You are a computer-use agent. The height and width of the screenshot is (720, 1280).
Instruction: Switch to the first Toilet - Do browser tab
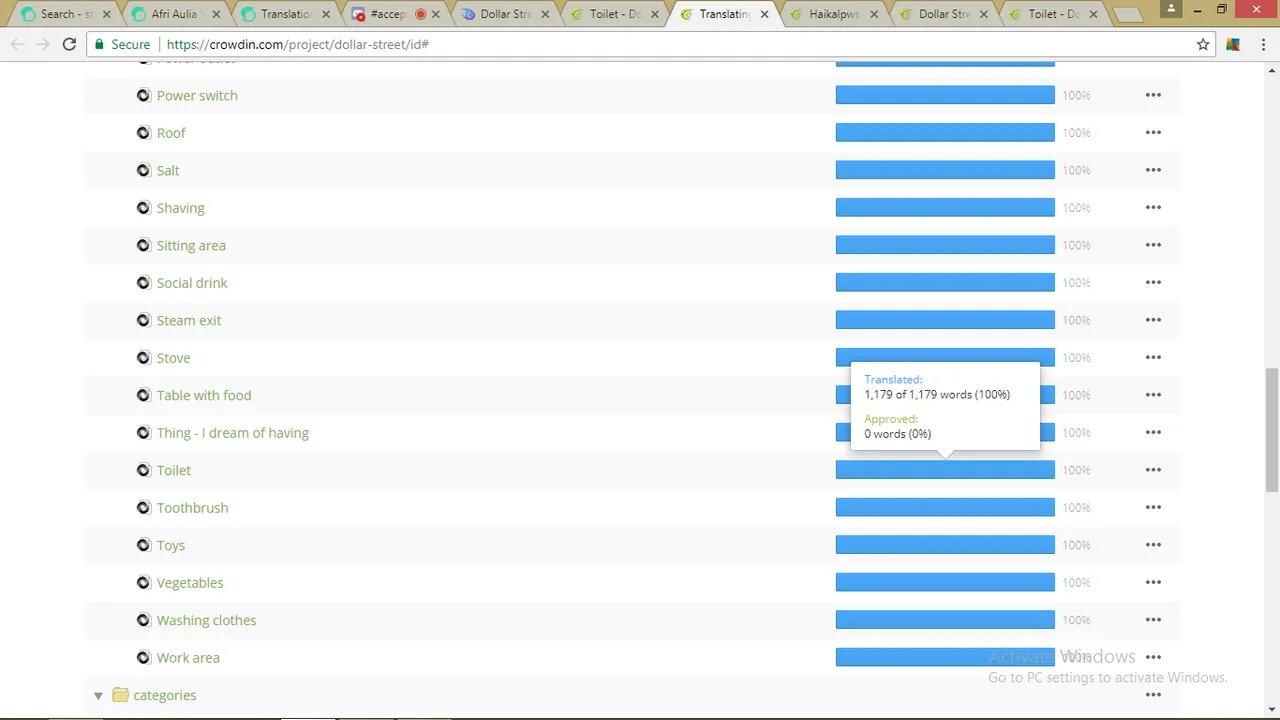click(x=614, y=14)
